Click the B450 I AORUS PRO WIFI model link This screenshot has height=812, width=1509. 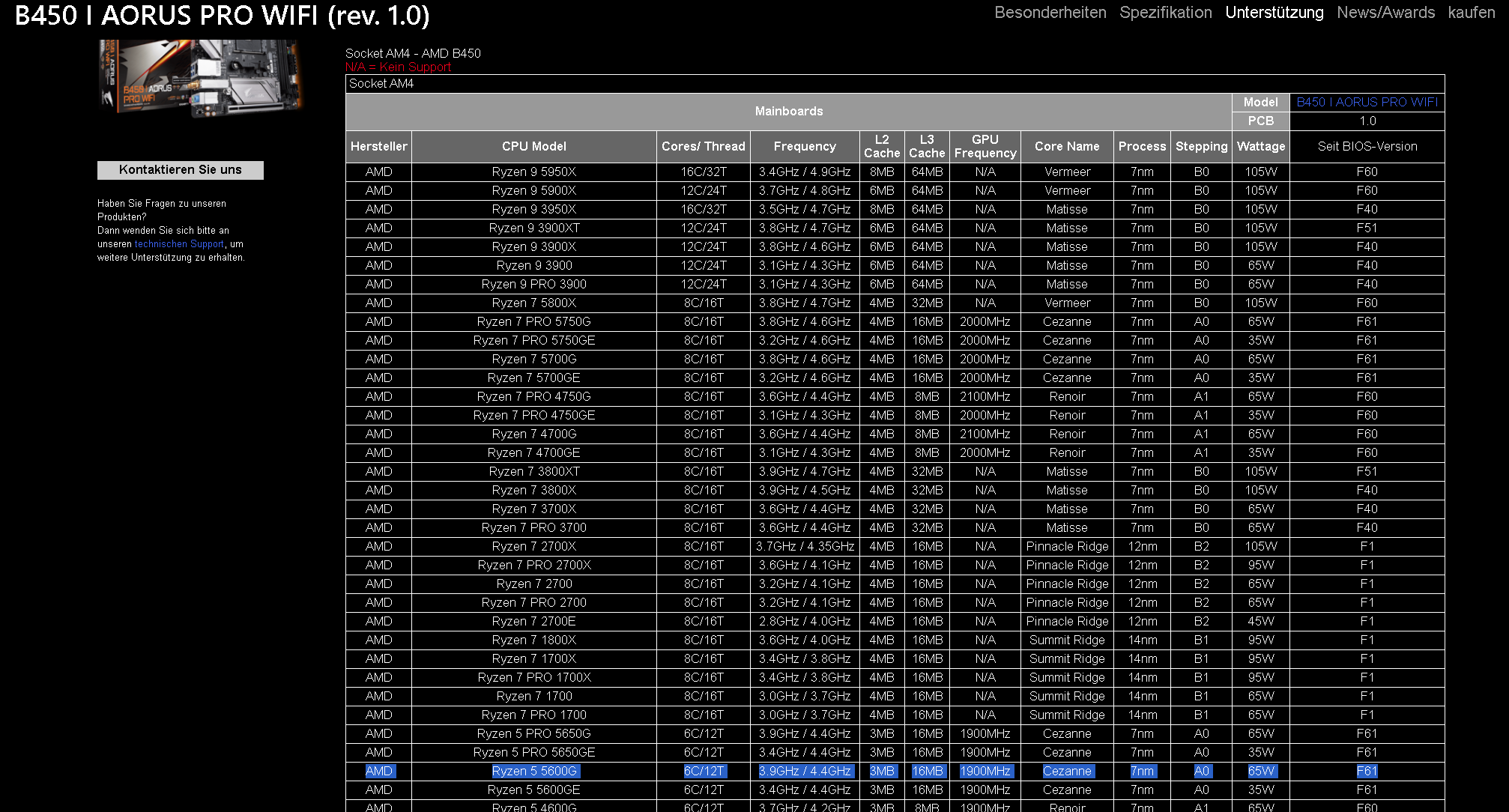(x=1367, y=103)
